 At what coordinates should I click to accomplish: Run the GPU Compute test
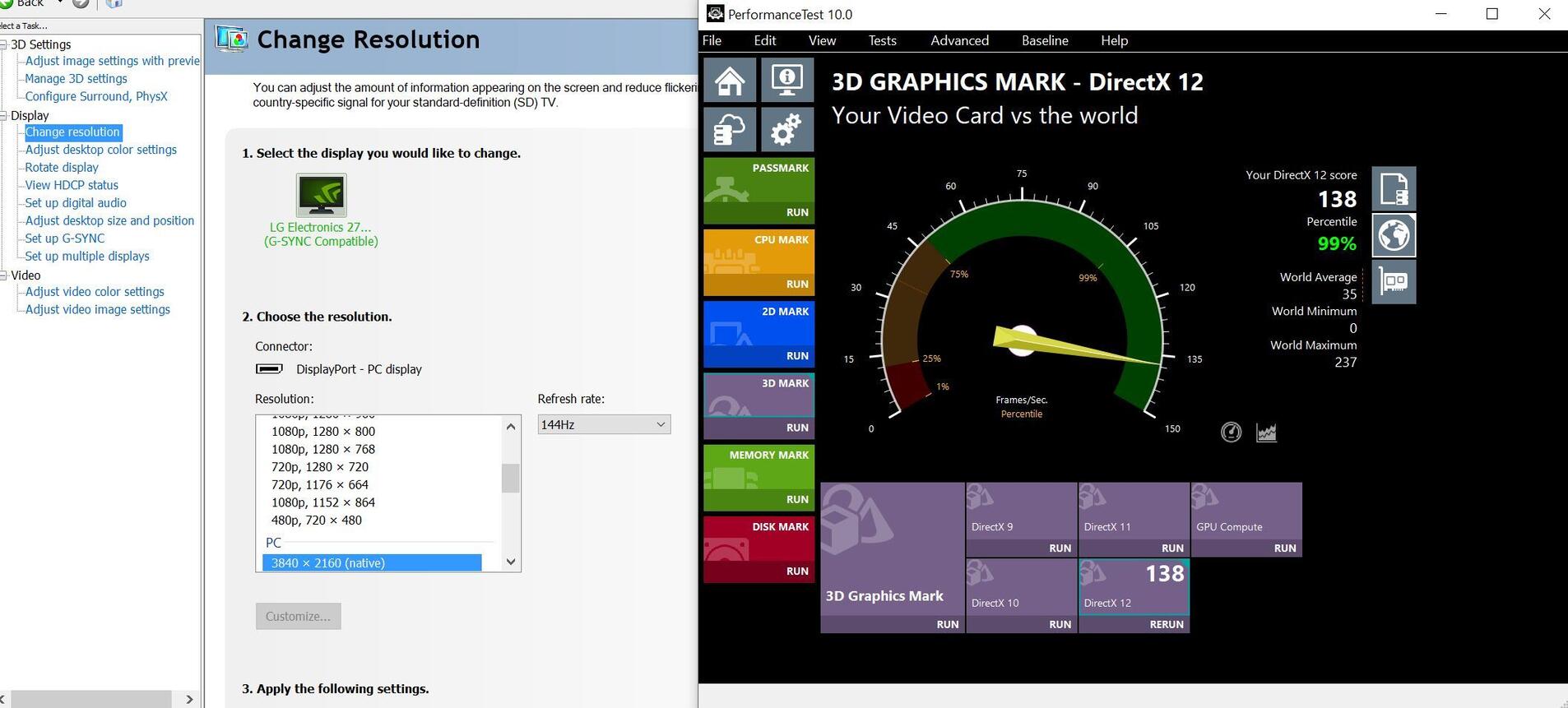pos(1285,548)
